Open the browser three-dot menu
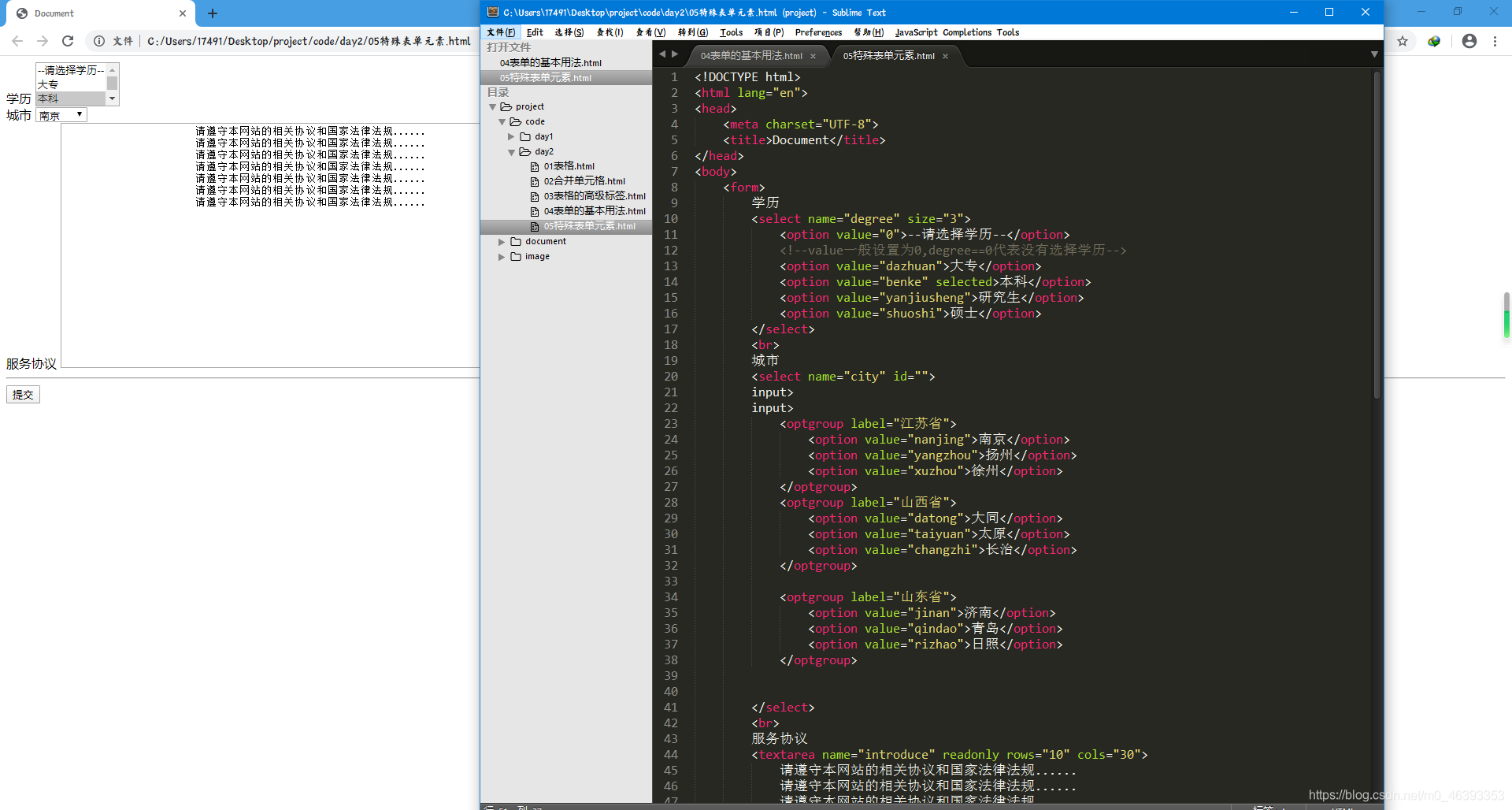1512x810 pixels. coord(1495,41)
